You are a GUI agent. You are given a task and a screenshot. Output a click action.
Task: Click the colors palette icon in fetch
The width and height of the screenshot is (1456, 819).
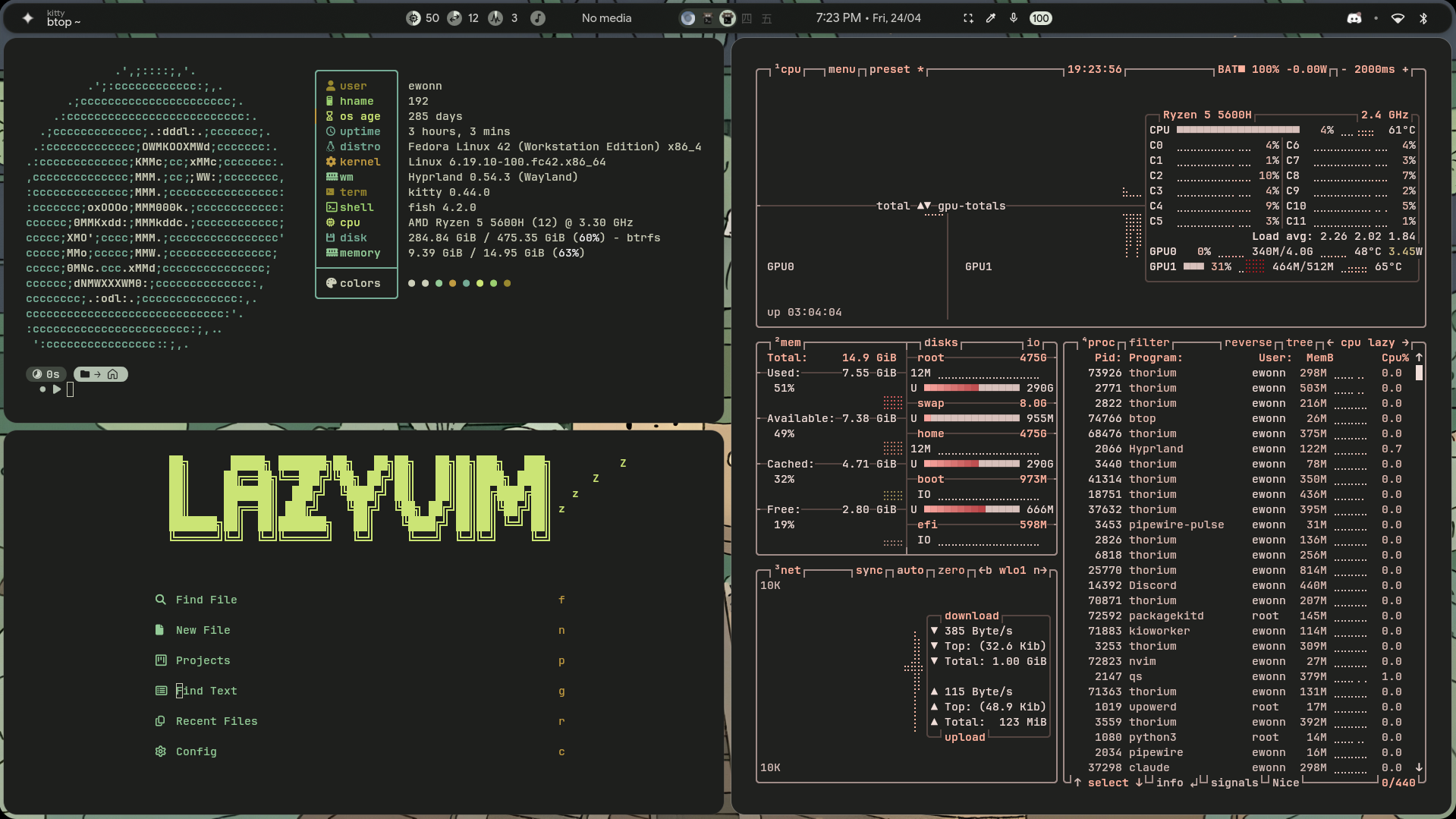point(331,283)
